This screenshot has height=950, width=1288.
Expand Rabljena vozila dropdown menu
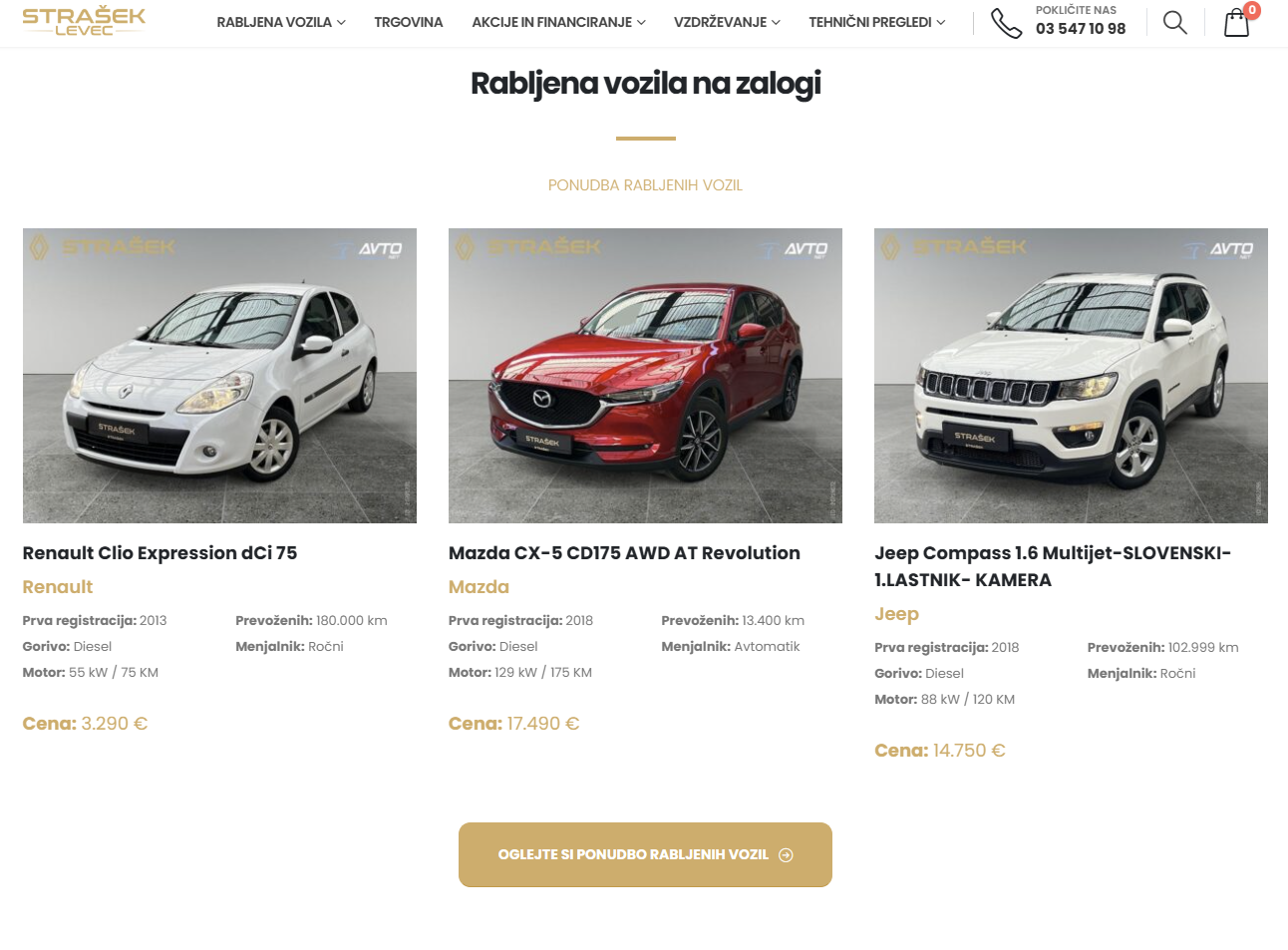[x=281, y=22]
